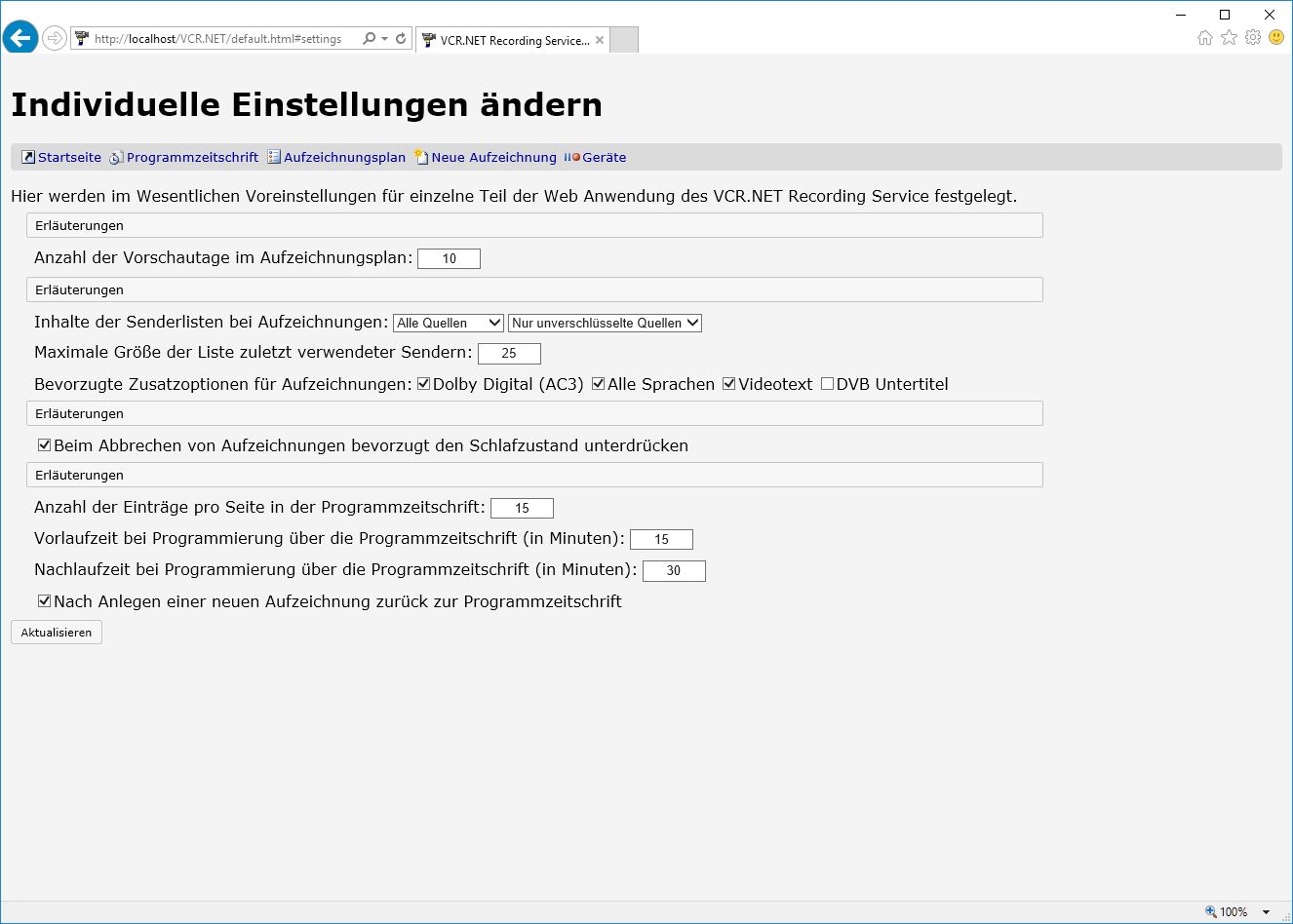
Task: Click the list icon beside Aufzeichnungsplan
Action: click(x=274, y=157)
